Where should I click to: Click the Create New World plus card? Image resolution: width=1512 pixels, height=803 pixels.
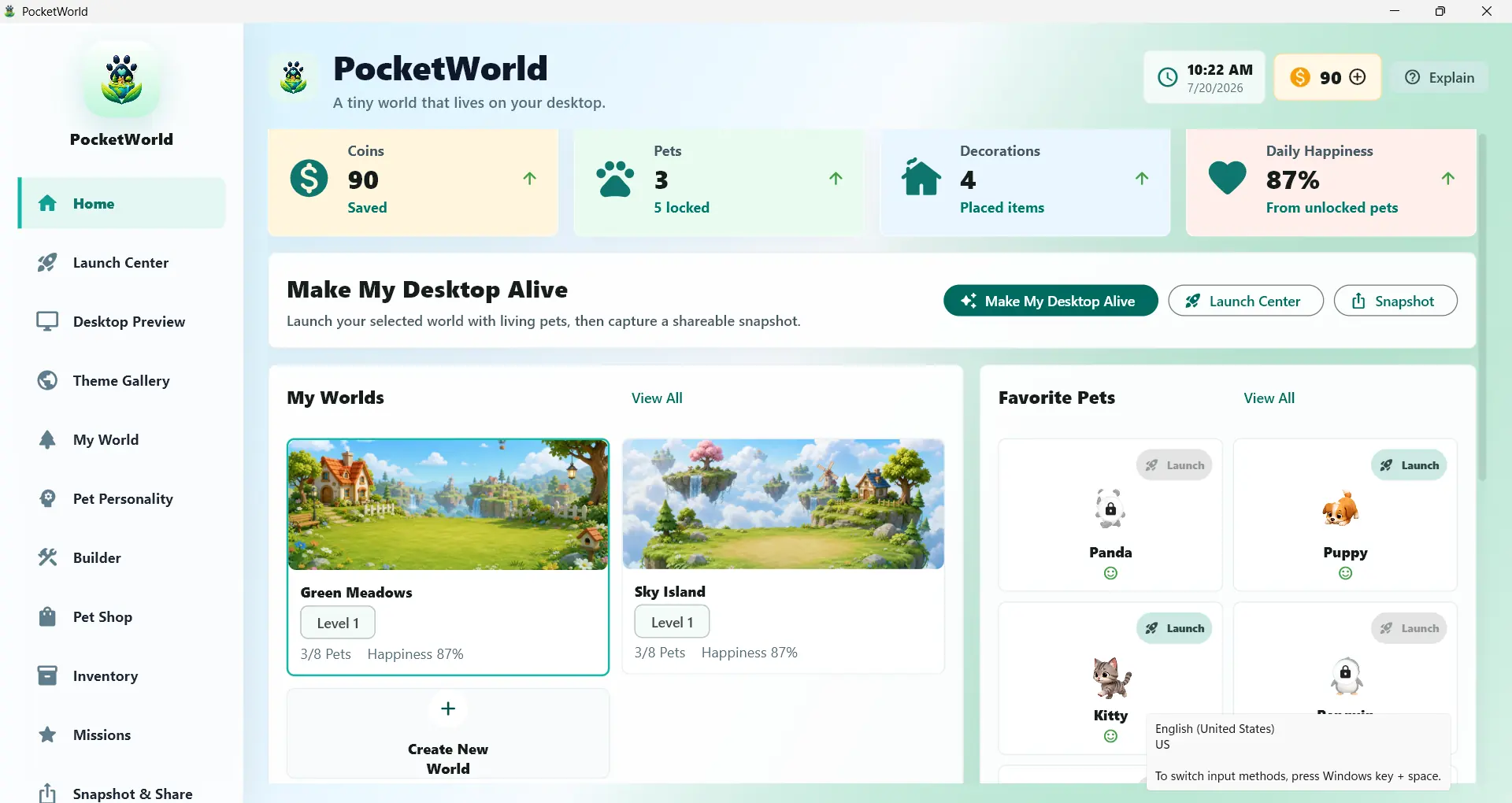point(448,734)
